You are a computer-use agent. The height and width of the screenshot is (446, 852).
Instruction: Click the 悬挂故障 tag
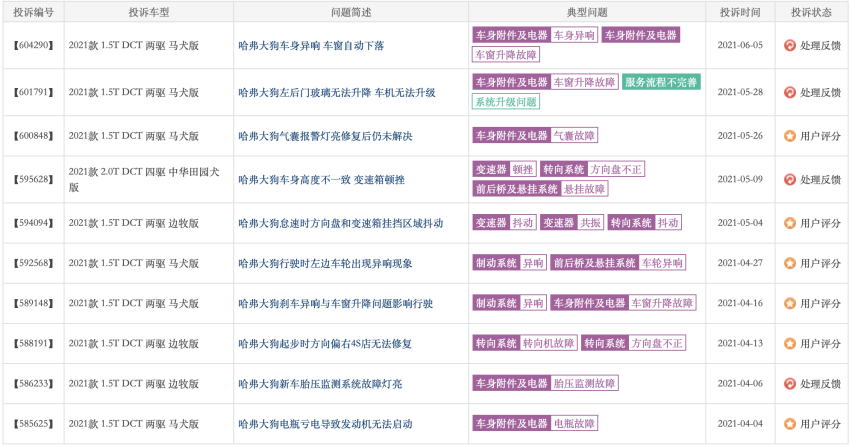click(584, 189)
